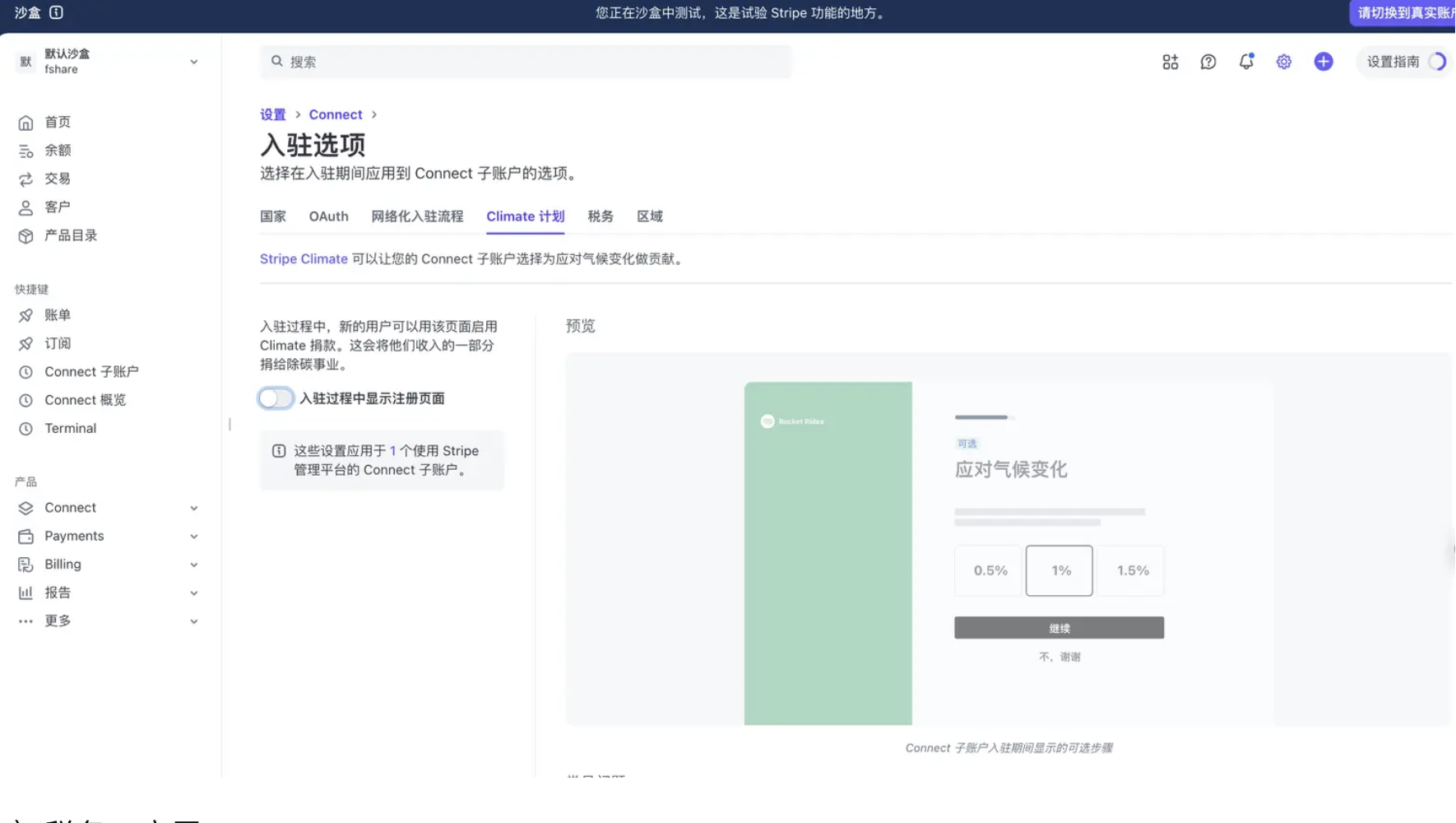Click the clock icon beside Connect 概览

coord(26,401)
